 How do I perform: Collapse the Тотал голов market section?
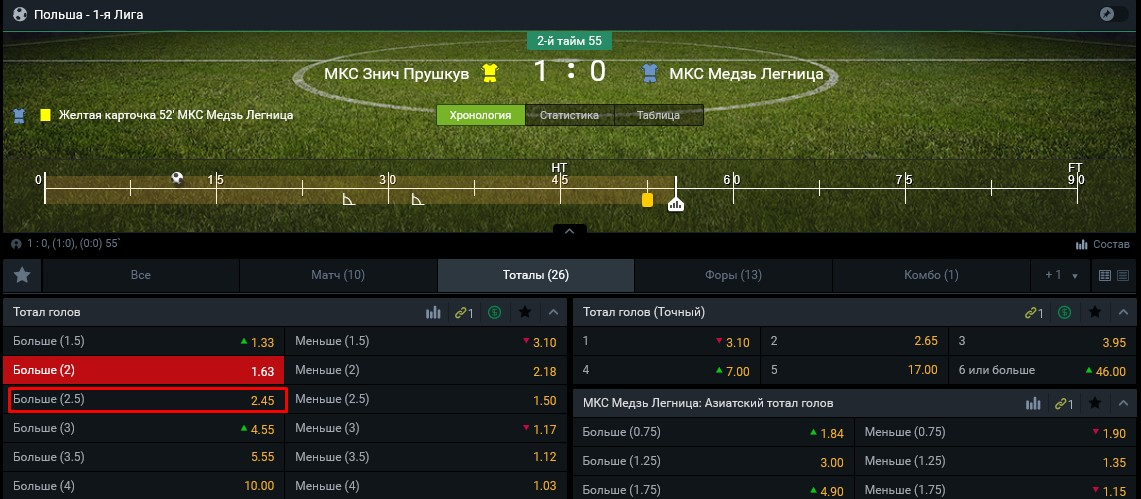pyautogui.click(x=553, y=312)
